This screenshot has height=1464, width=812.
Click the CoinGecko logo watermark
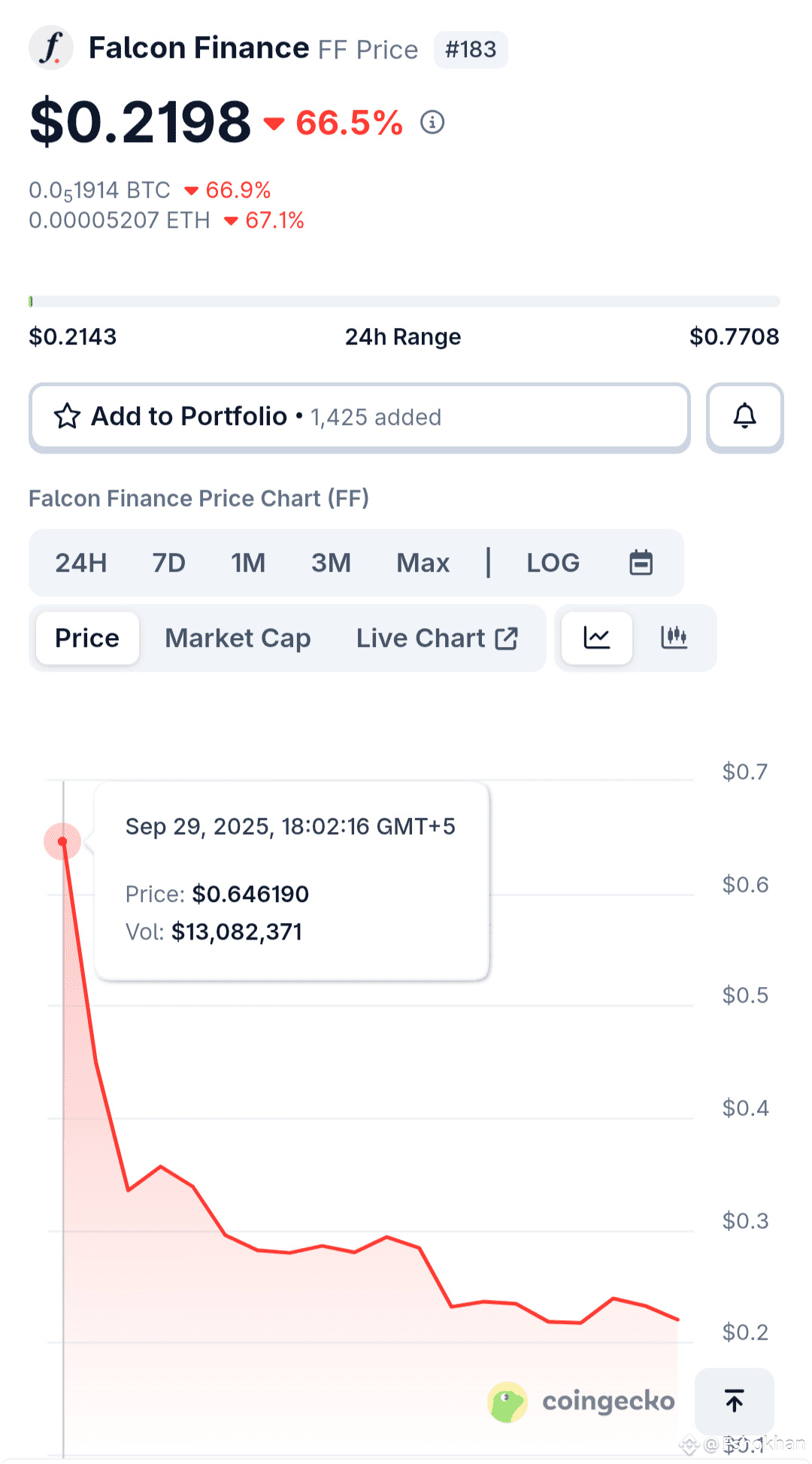(x=581, y=1402)
